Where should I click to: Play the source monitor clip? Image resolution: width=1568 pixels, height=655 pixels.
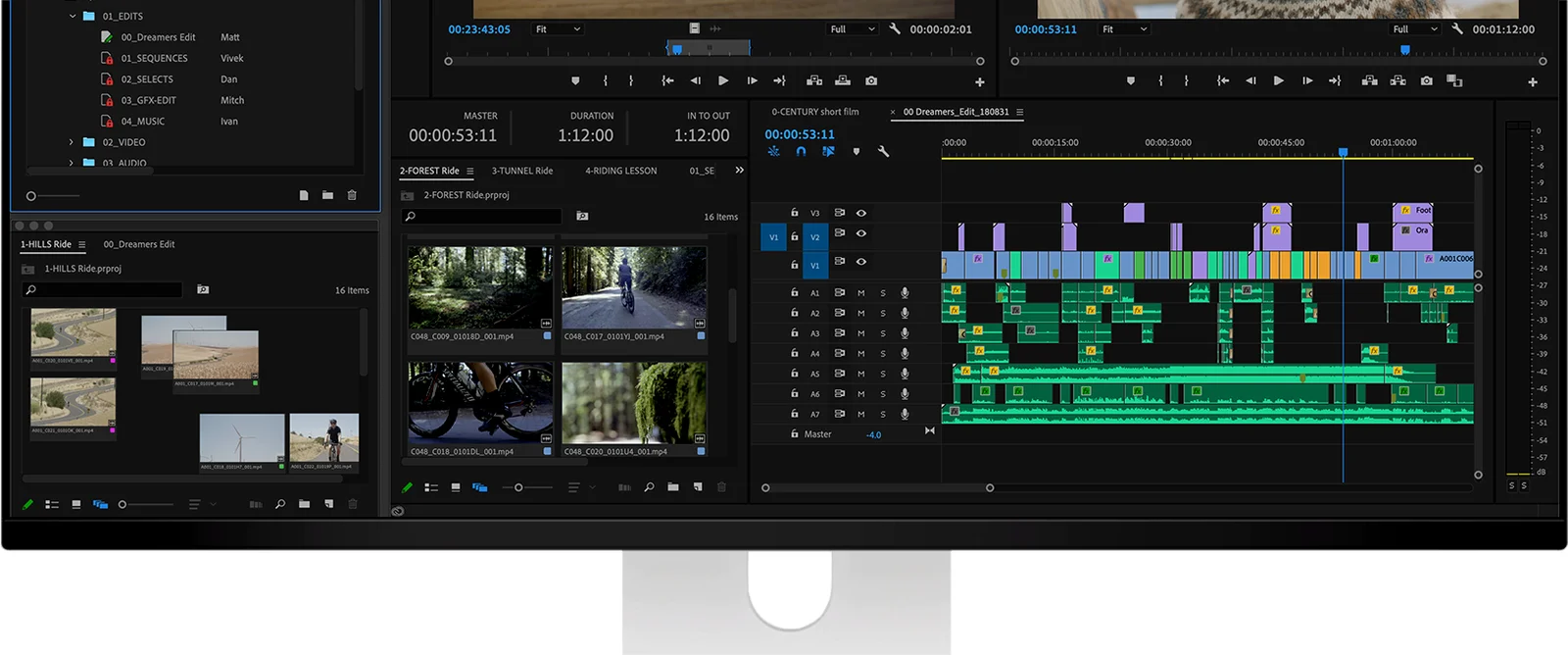coord(723,80)
